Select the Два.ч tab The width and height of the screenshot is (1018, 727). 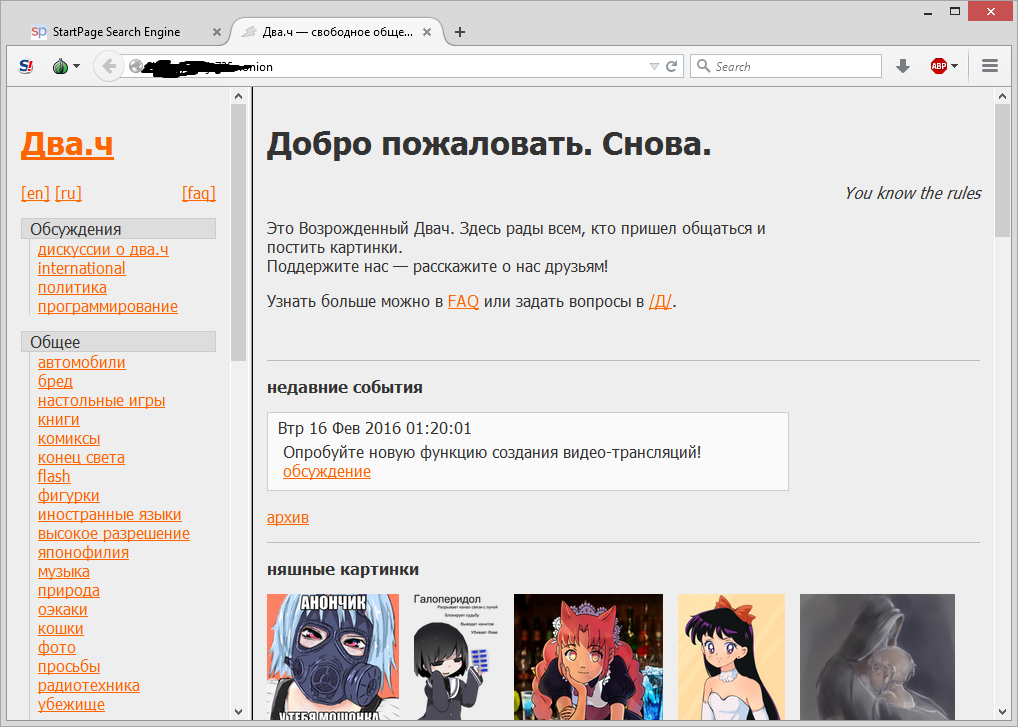(336, 32)
